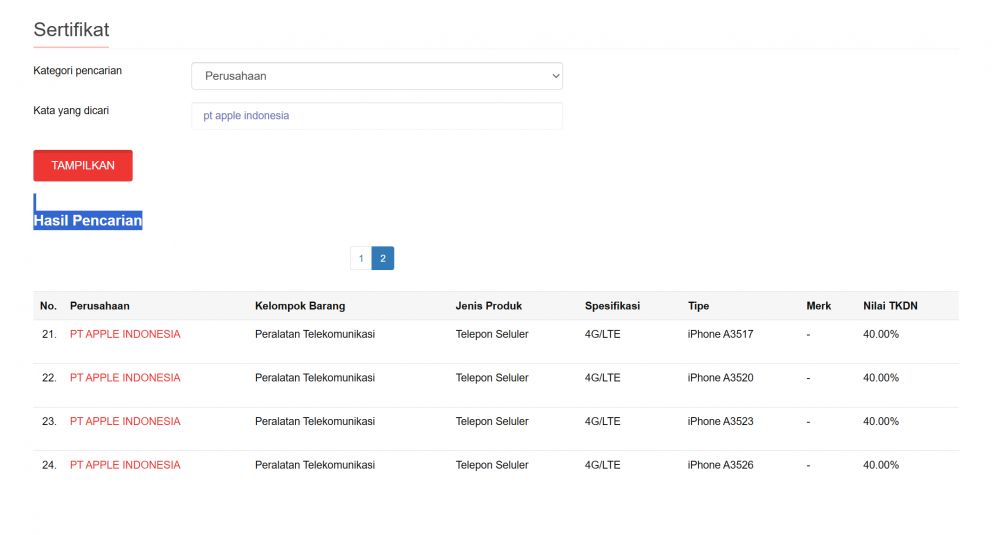This screenshot has height=535, width=1000.
Task: Open PT APPLE INDONESIA link in row 22
Action: tap(125, 378)
